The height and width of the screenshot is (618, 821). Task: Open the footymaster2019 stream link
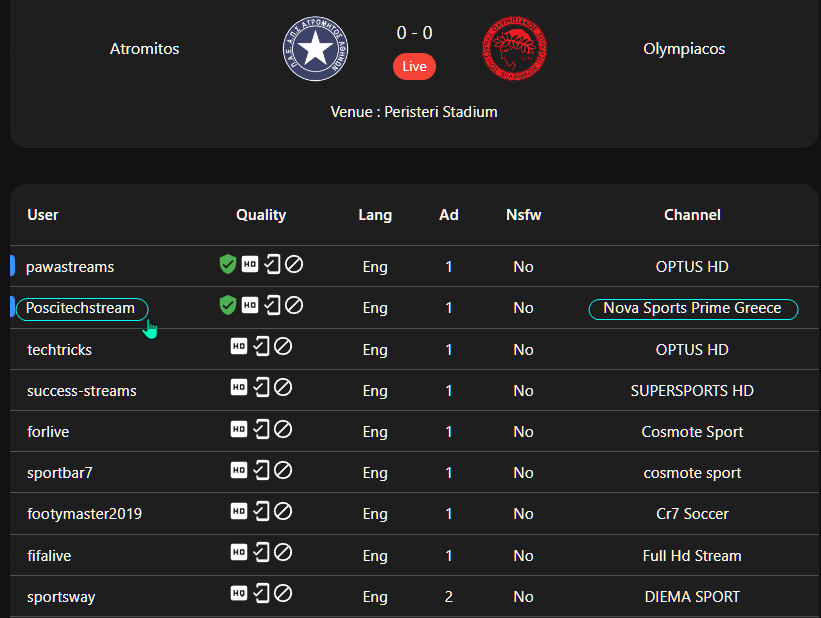84,514
